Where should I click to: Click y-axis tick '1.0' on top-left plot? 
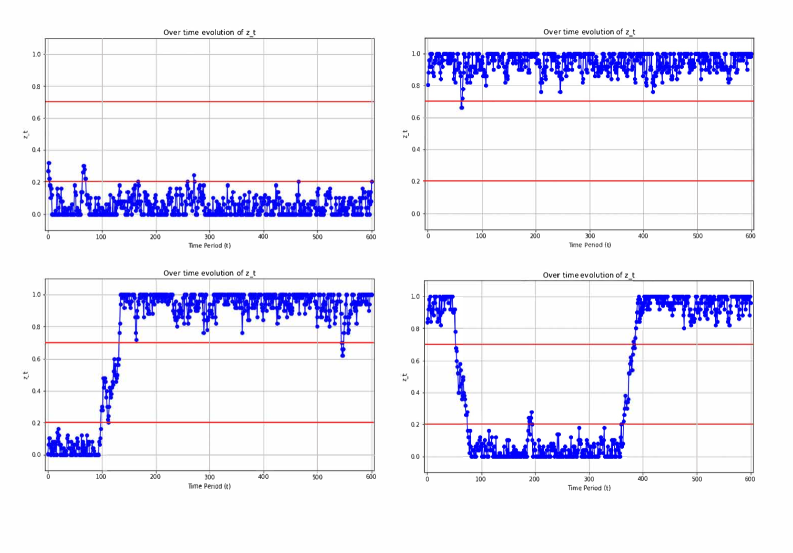(36, 54)
